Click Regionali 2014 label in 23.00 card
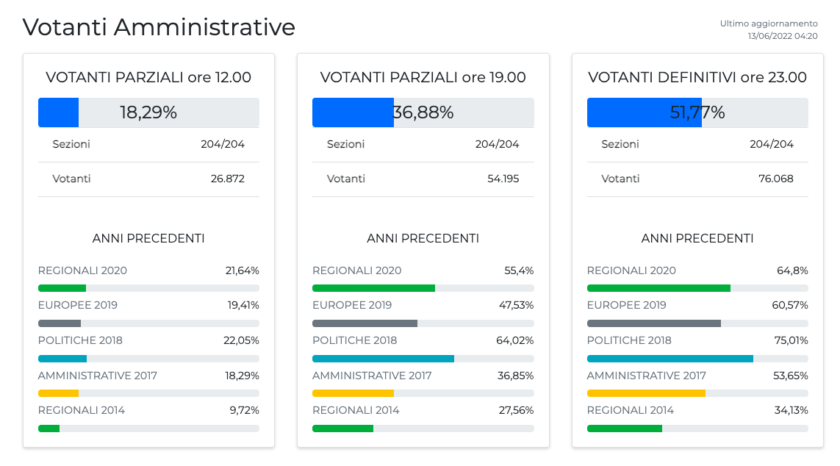840x466 pixels. click(630, 410)
